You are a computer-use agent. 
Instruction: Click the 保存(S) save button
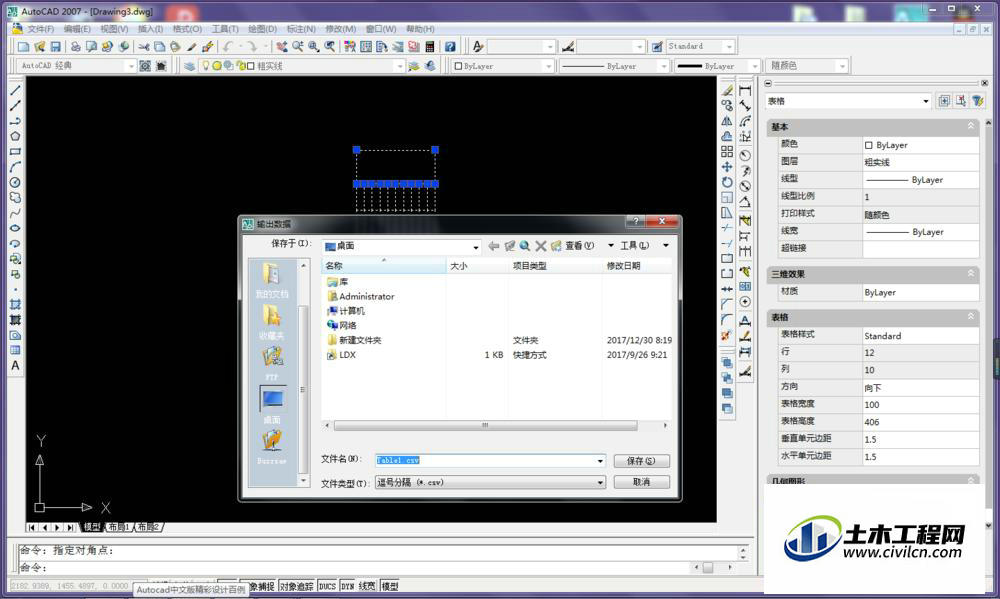click(x=642, y=461)
